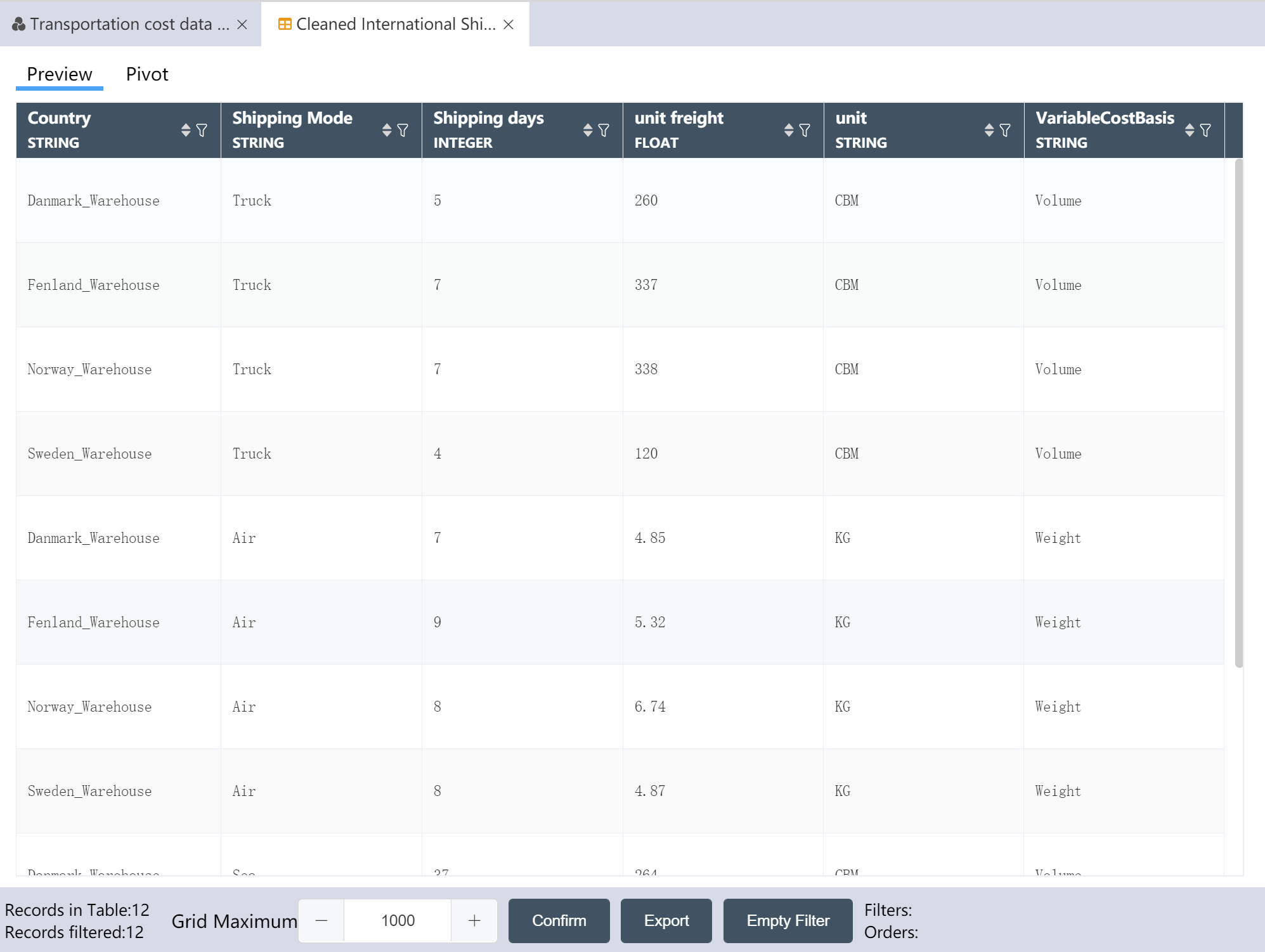This screenshot has width=1265, height=952.
Task: Select Sweden_Warehouse cell in Truck row
Action: click(x=119, y=453)
